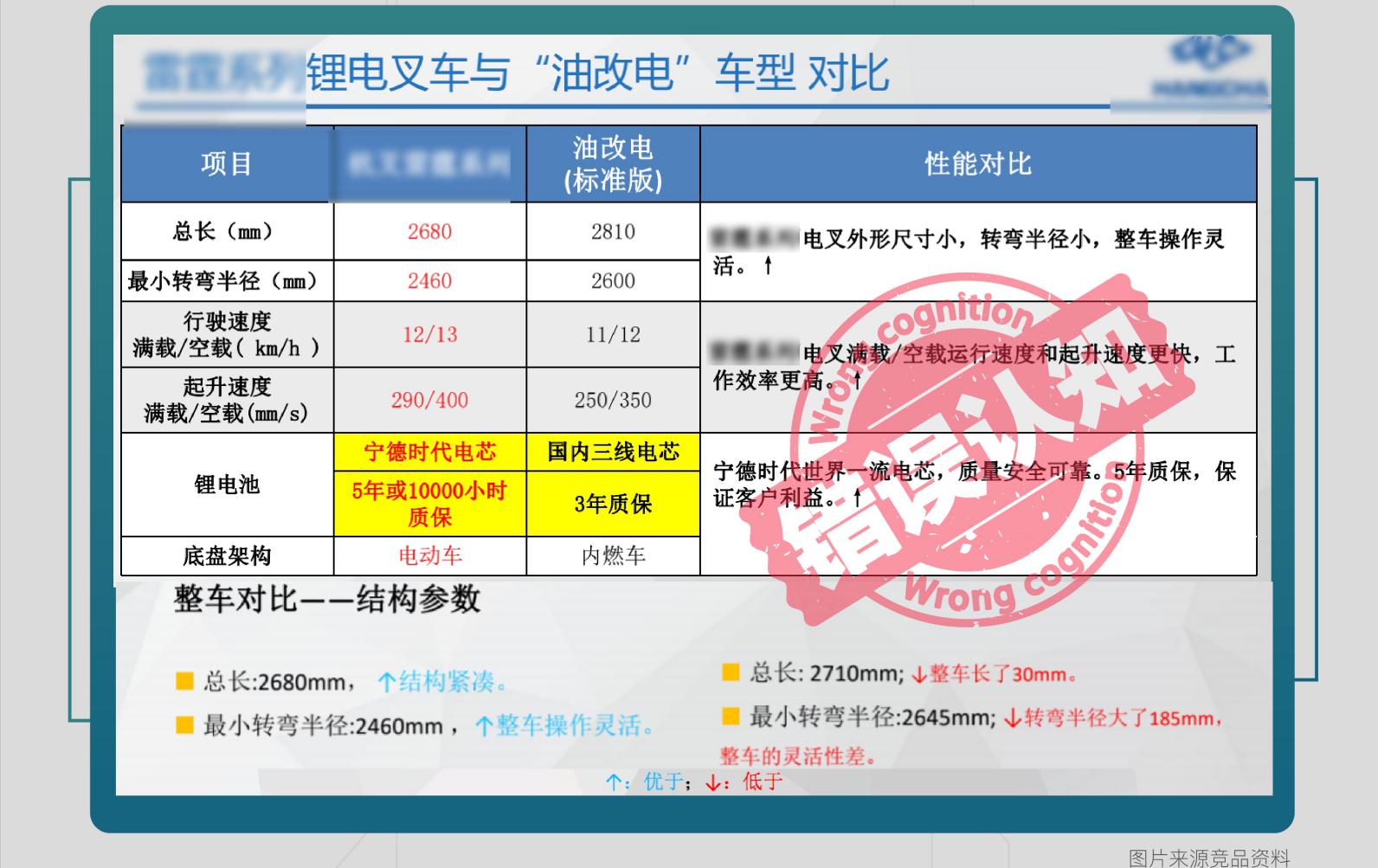The height and width of the screenshot is (868, 1378).
Task: Click the yellow '宁德时代电芯' cell
Action: click(430, 452)
